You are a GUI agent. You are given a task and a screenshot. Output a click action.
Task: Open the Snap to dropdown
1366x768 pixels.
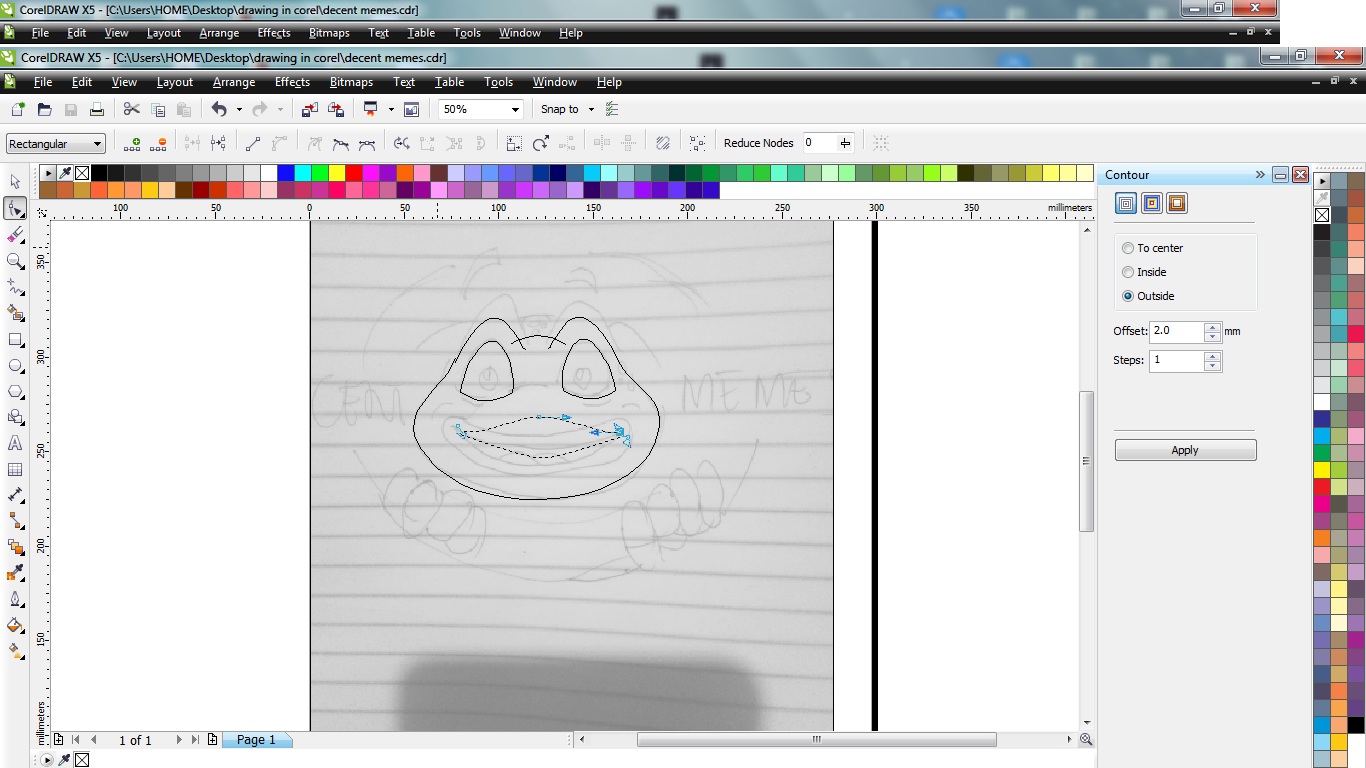pyautogui.click(x=591, y=109)
